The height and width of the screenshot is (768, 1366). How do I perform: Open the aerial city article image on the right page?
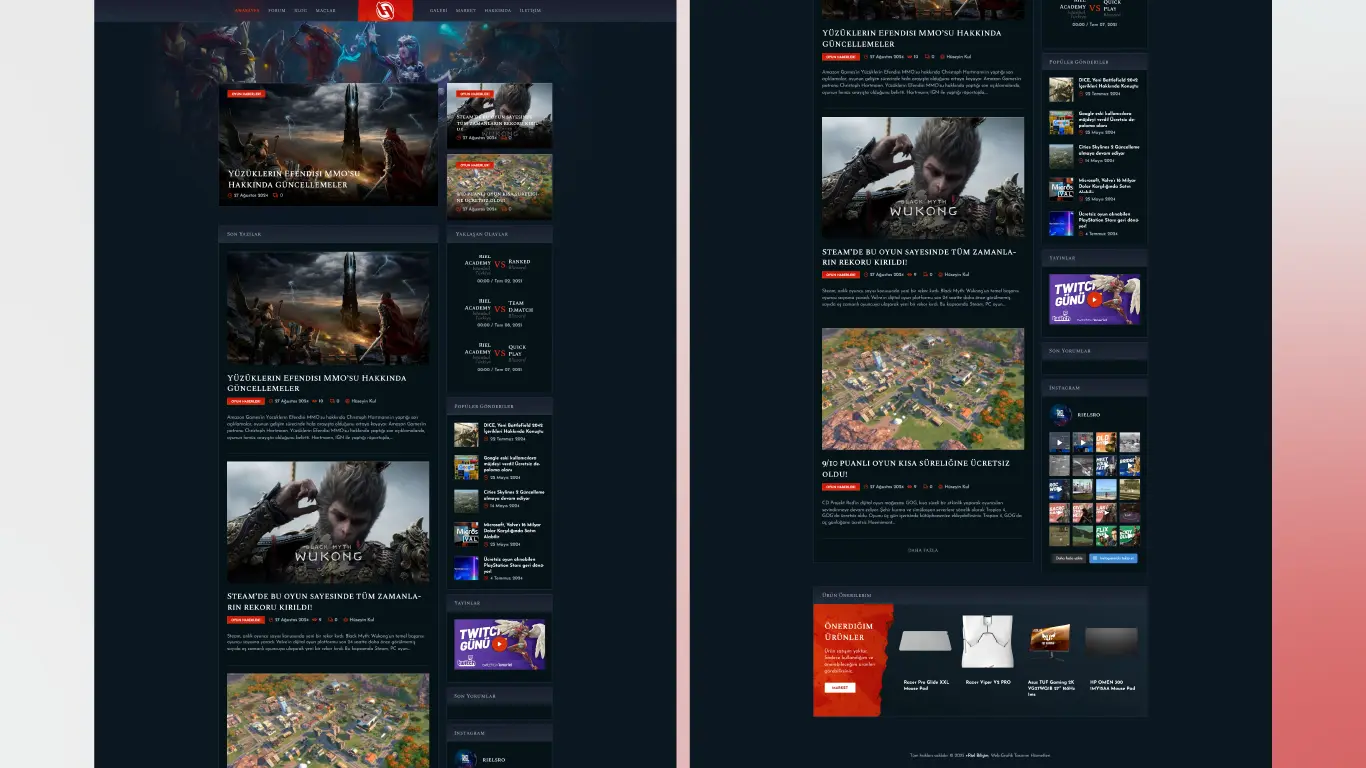click(923, 389)
